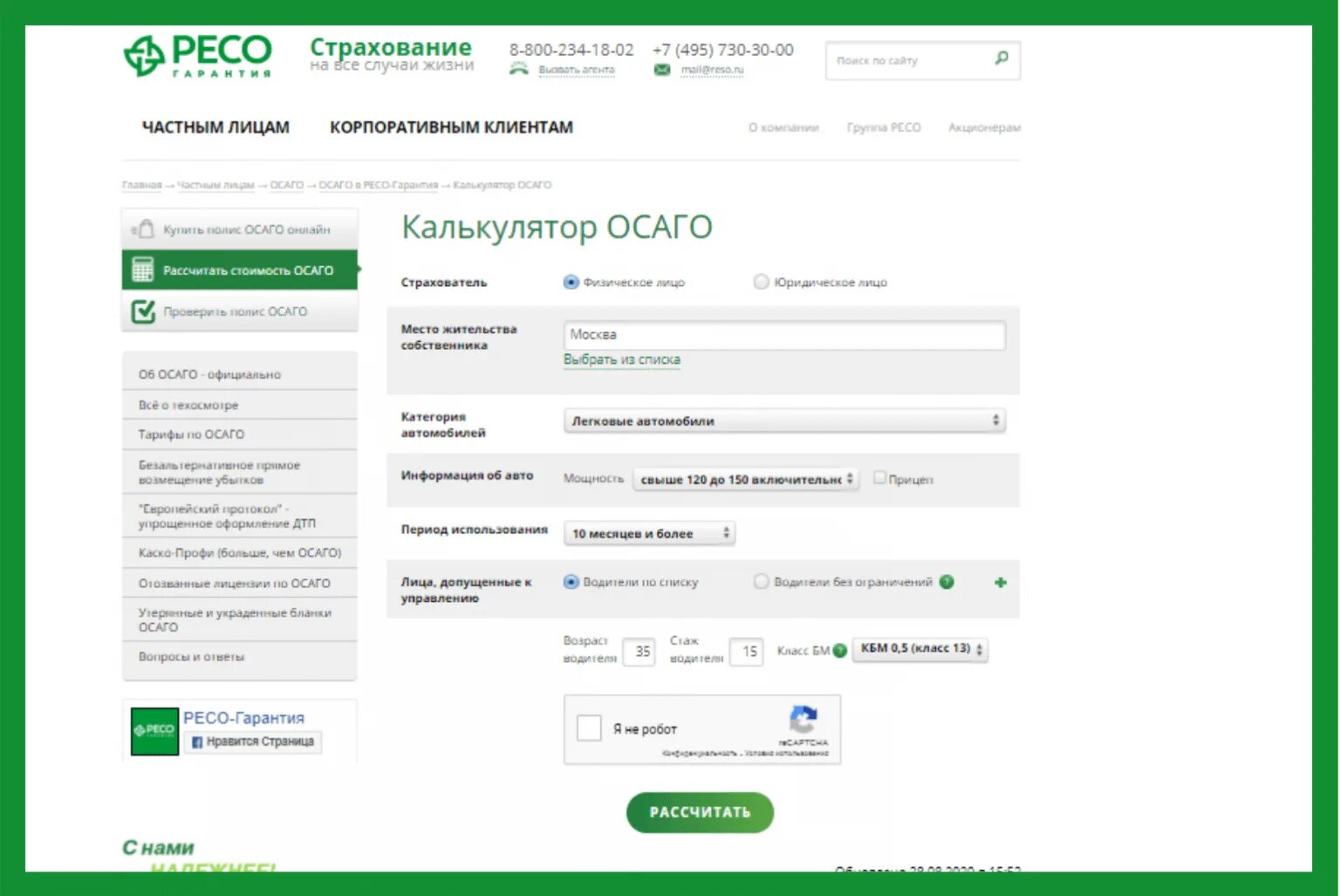Open Акционерам menu item

tap(984, 127)
